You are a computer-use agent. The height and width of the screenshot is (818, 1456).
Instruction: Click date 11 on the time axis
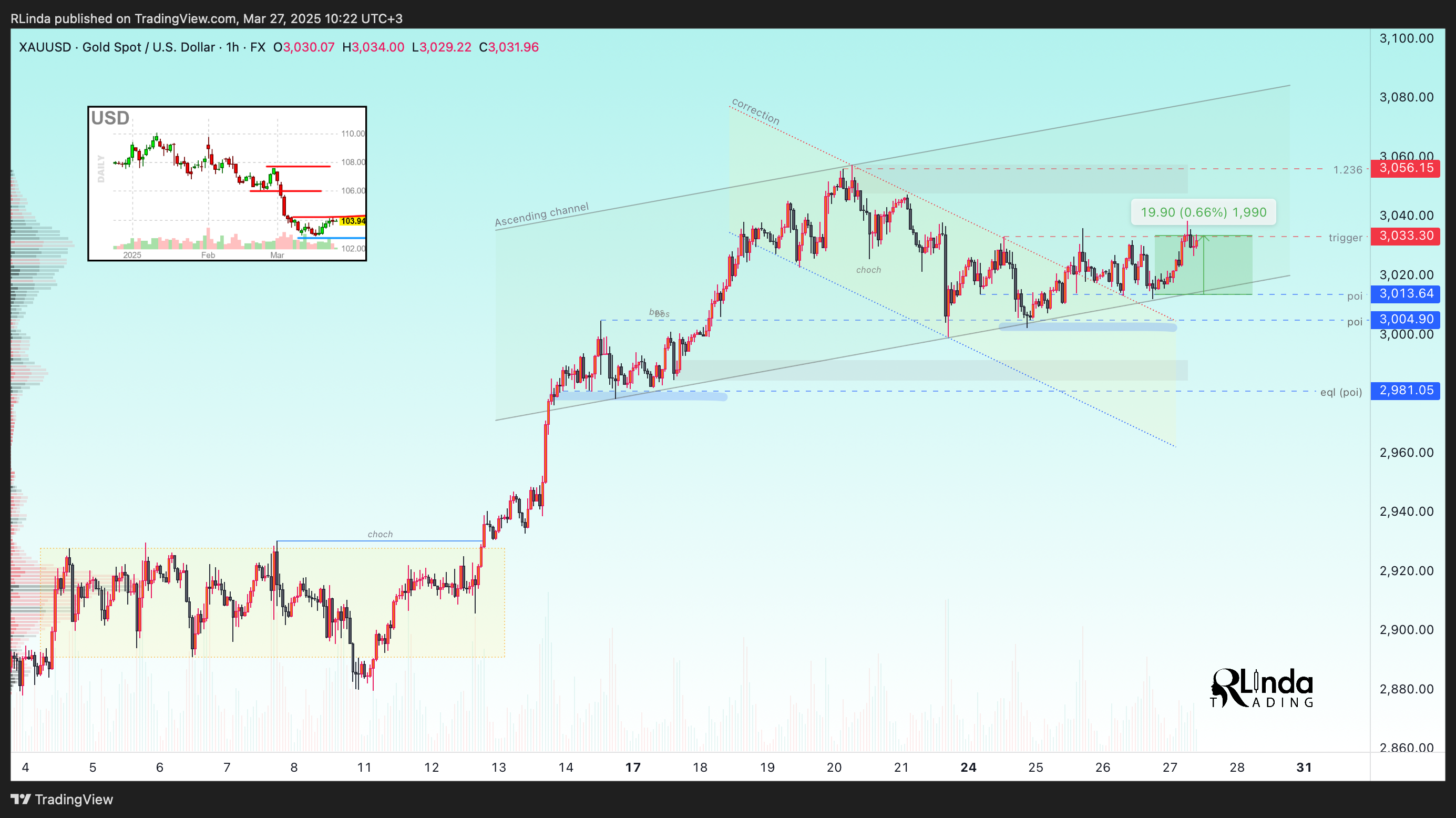365,768
